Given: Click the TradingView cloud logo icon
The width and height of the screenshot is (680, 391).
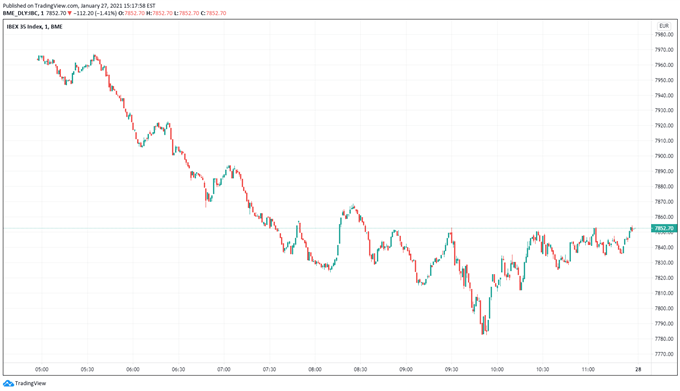Looking at the screenshot, I should coord(8,383).
